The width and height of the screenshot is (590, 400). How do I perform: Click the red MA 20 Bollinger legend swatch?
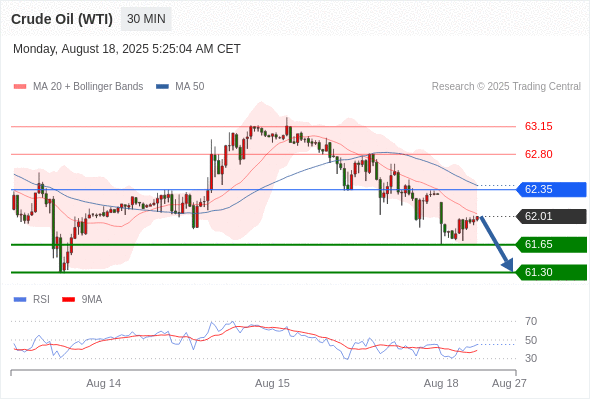pos(20,87)
